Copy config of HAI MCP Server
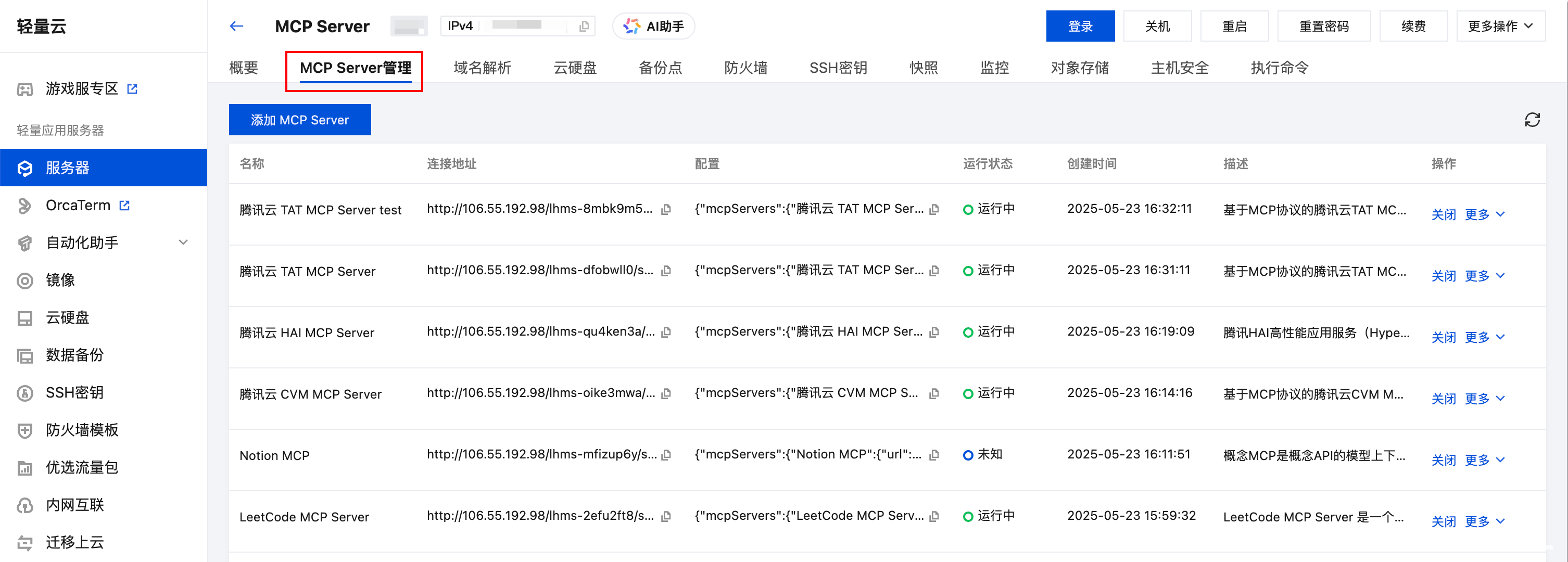 [934, 332]
